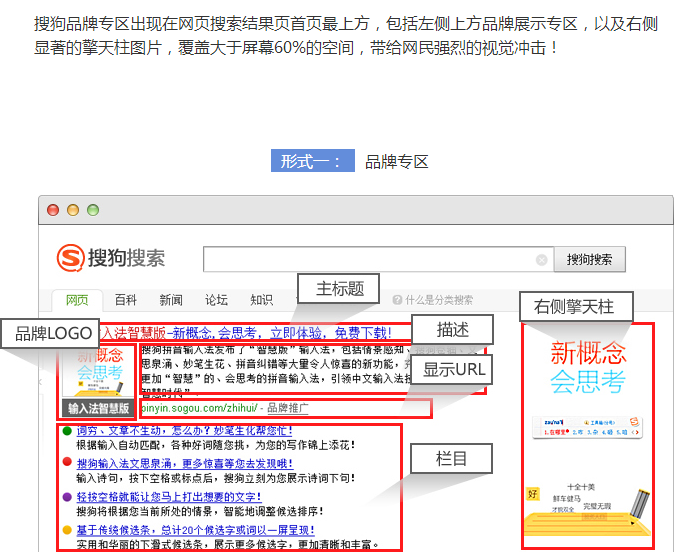Select the 网页 search tab
685x552 pixels.
point(77,300)
